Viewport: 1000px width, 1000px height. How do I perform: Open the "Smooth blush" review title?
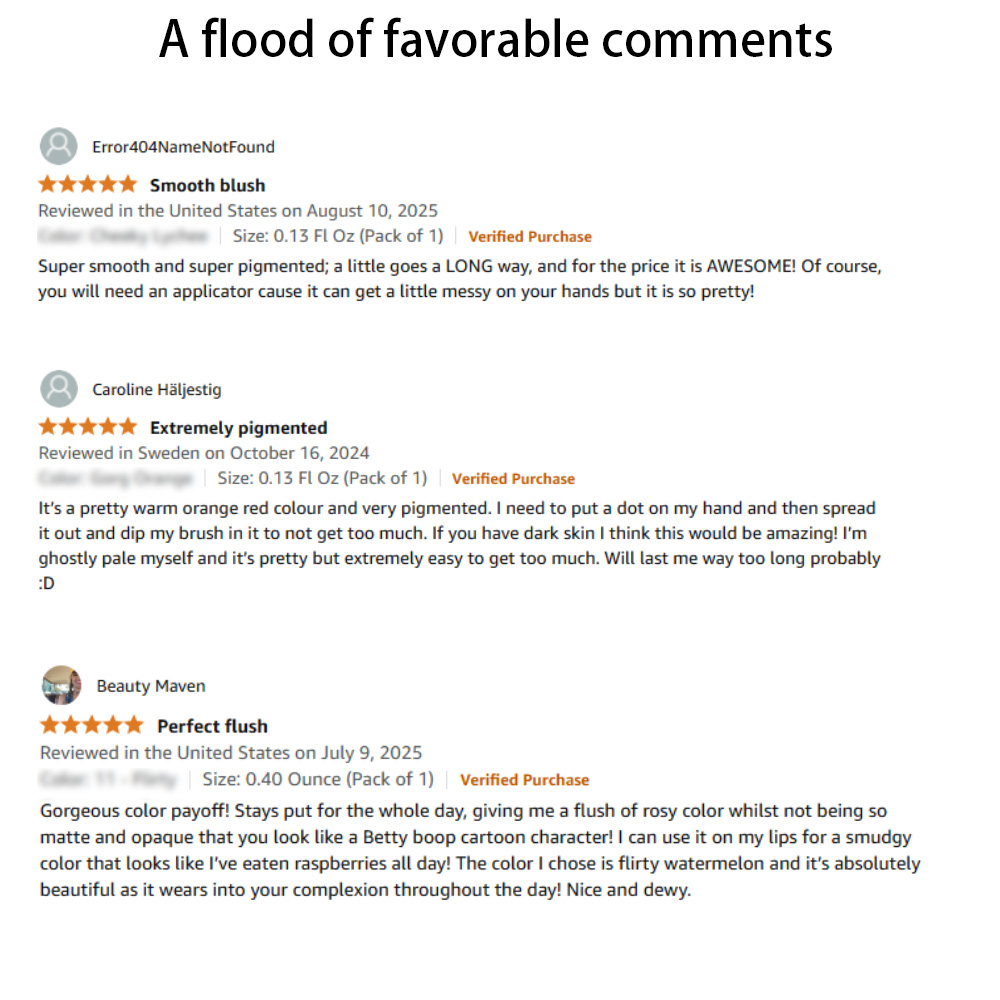[x=208, y=185]
